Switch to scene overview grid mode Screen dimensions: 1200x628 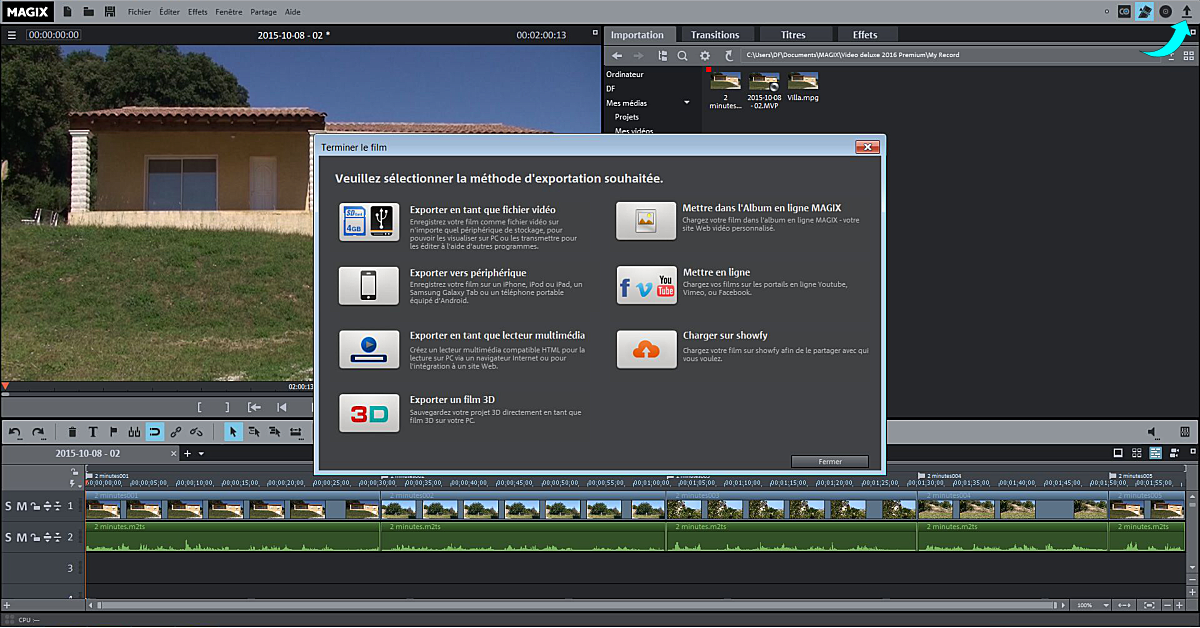1137,453
